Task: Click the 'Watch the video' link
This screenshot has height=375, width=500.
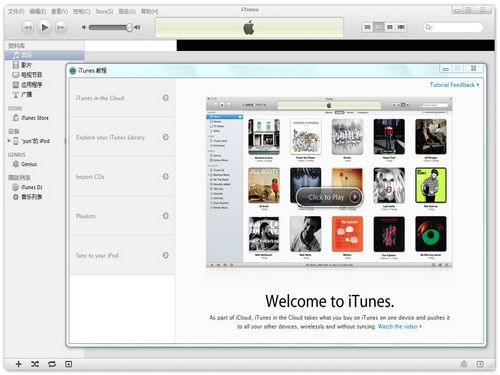Action: coord(399,327)
